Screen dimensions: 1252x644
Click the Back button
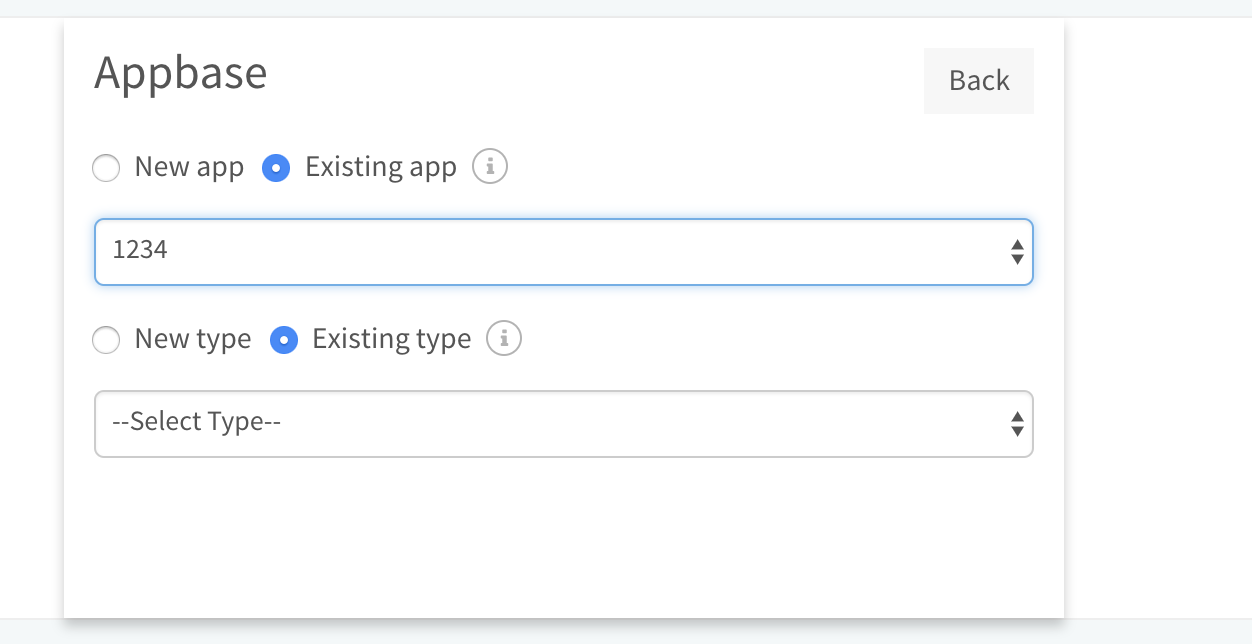pos(978,81)
